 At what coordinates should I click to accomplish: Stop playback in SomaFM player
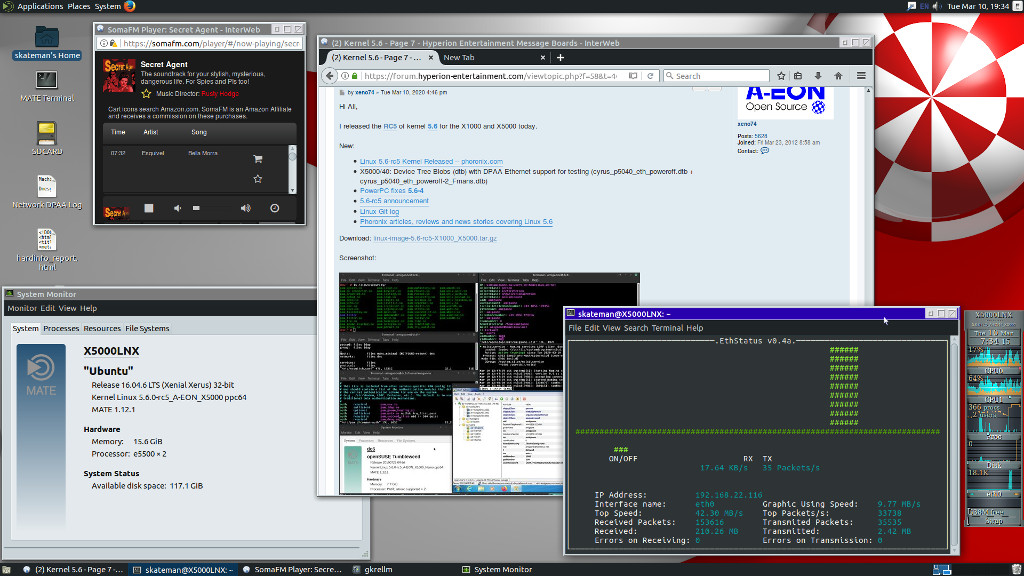tap(149, 208)
